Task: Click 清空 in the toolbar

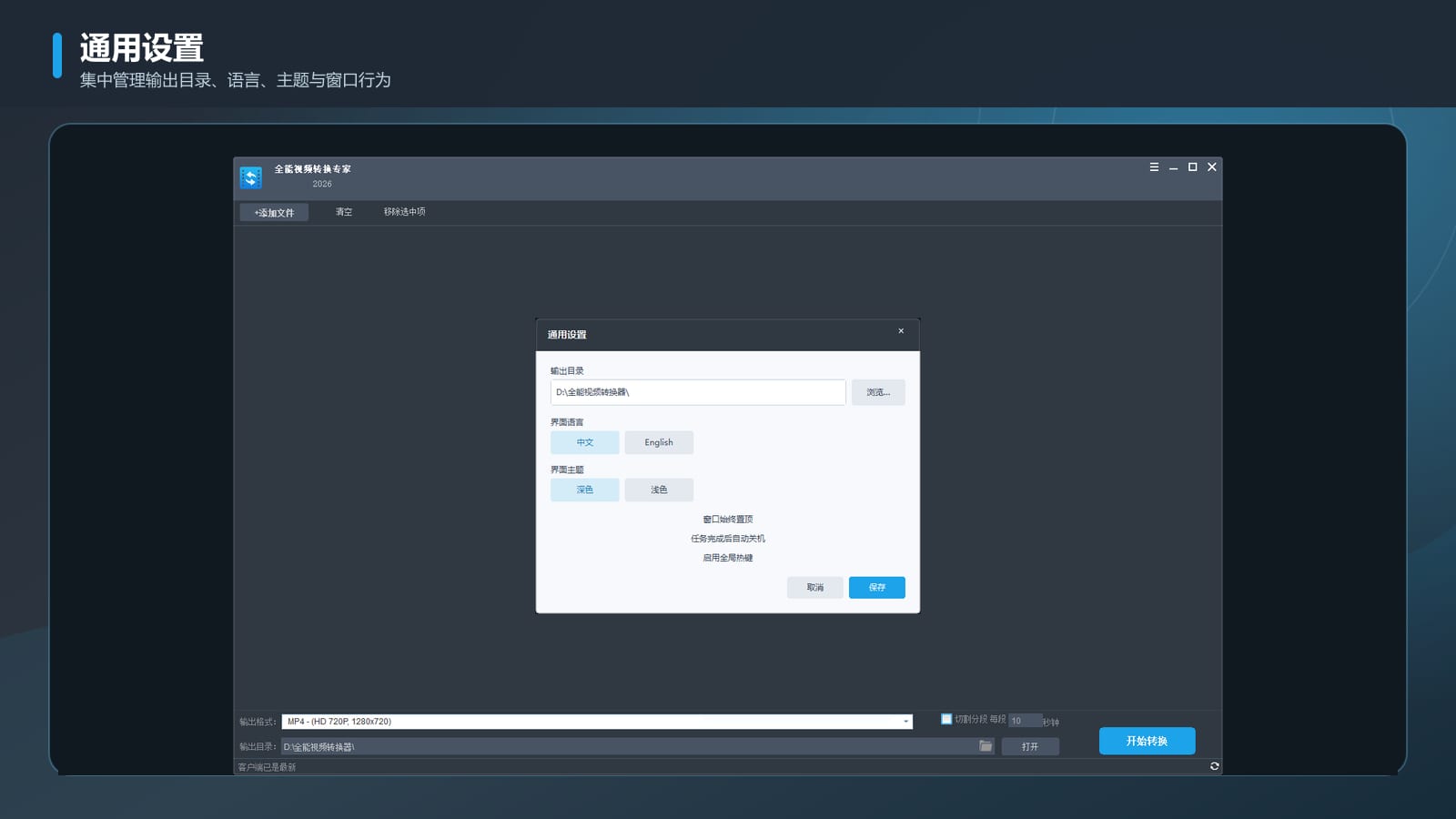Action: (344, 212)
